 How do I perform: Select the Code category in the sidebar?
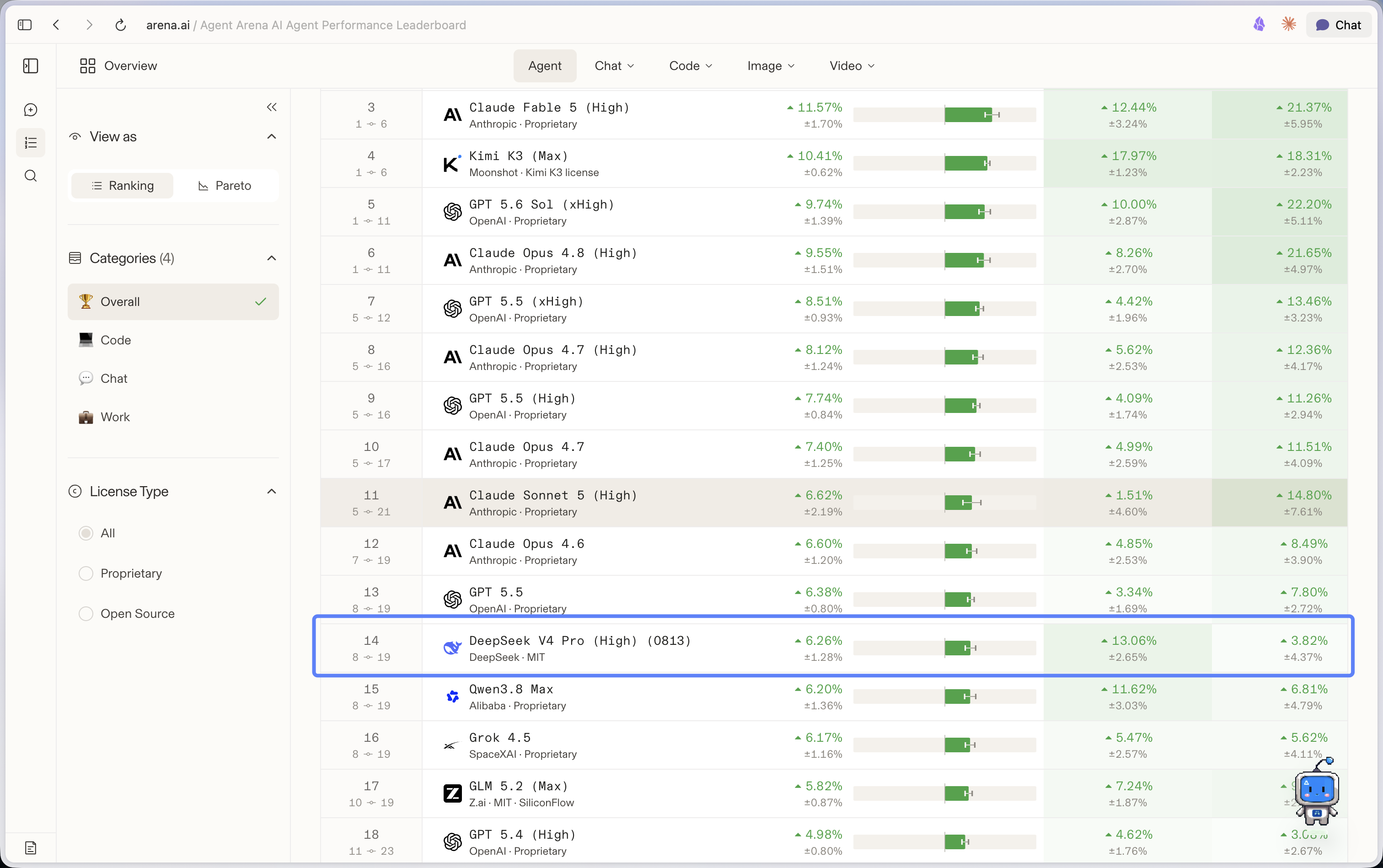coord(173,340)
